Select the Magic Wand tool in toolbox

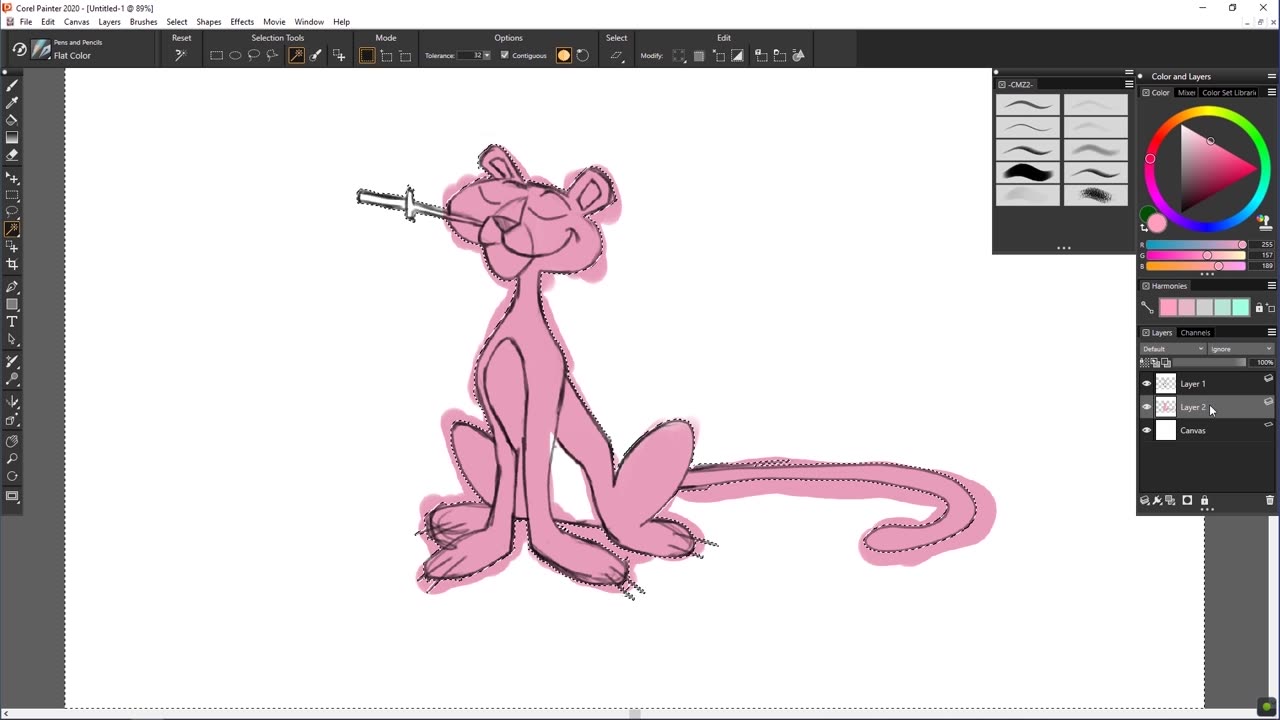click(12, 230)
